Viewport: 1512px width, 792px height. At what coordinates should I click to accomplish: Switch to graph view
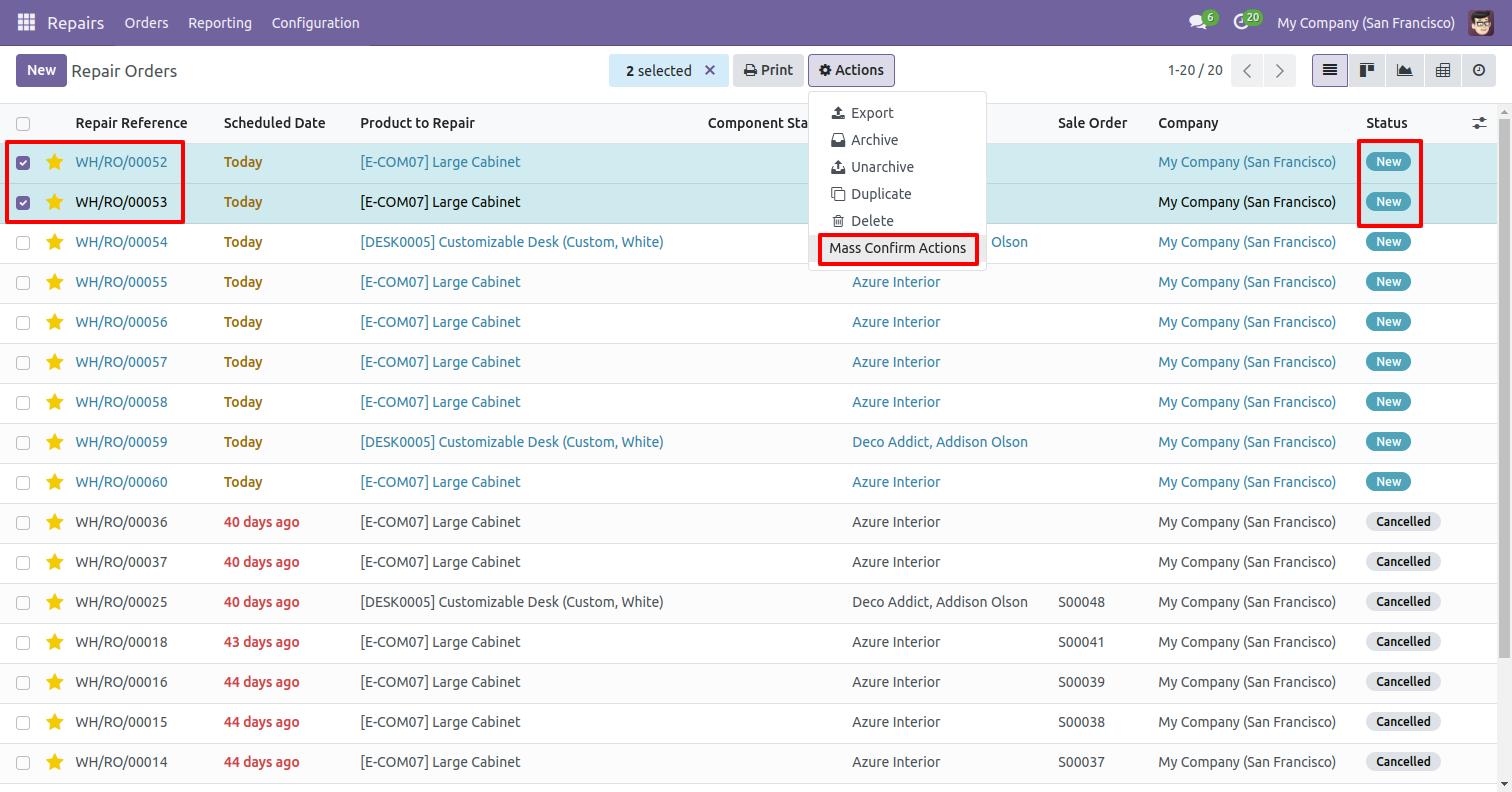click(1404, 70)
